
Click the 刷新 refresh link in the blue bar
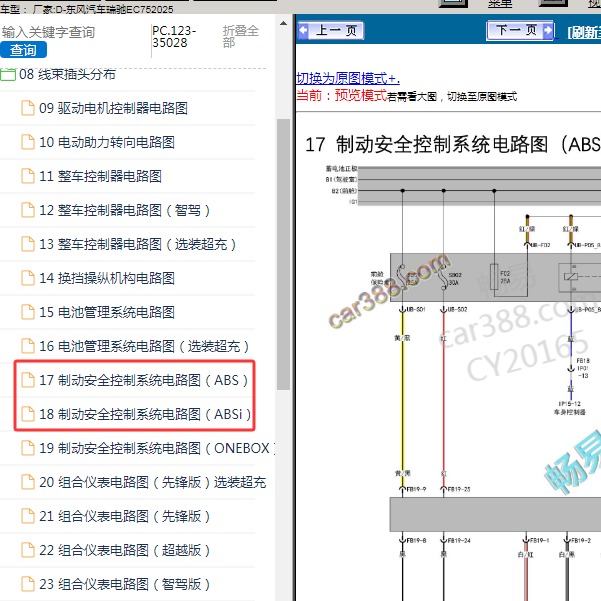[x=584, y=33]
